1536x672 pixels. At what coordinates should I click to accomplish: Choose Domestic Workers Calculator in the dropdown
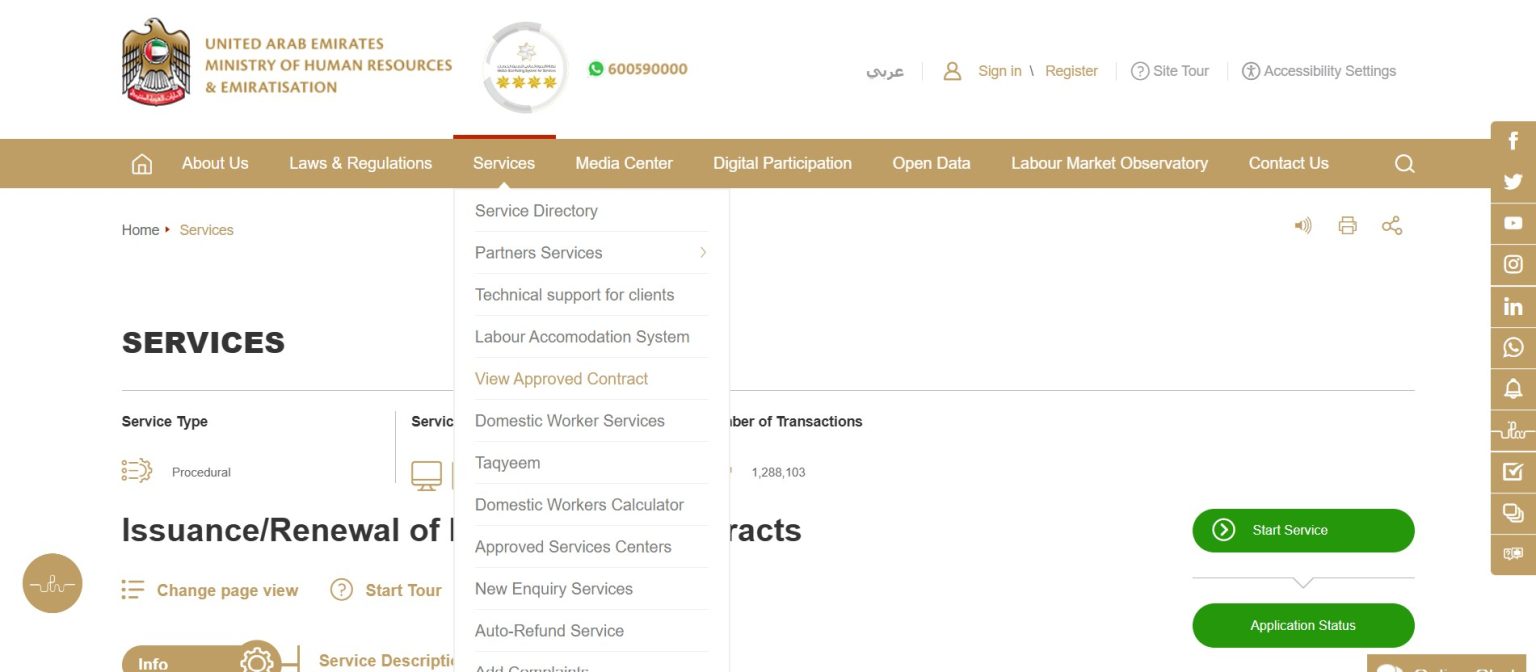click(580, 504)
